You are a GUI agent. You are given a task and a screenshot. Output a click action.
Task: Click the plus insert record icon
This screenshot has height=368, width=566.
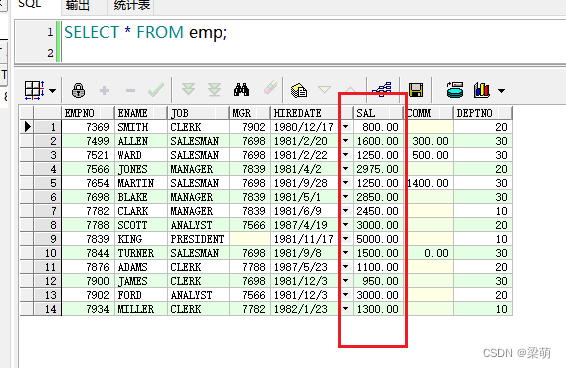point(104,90)
